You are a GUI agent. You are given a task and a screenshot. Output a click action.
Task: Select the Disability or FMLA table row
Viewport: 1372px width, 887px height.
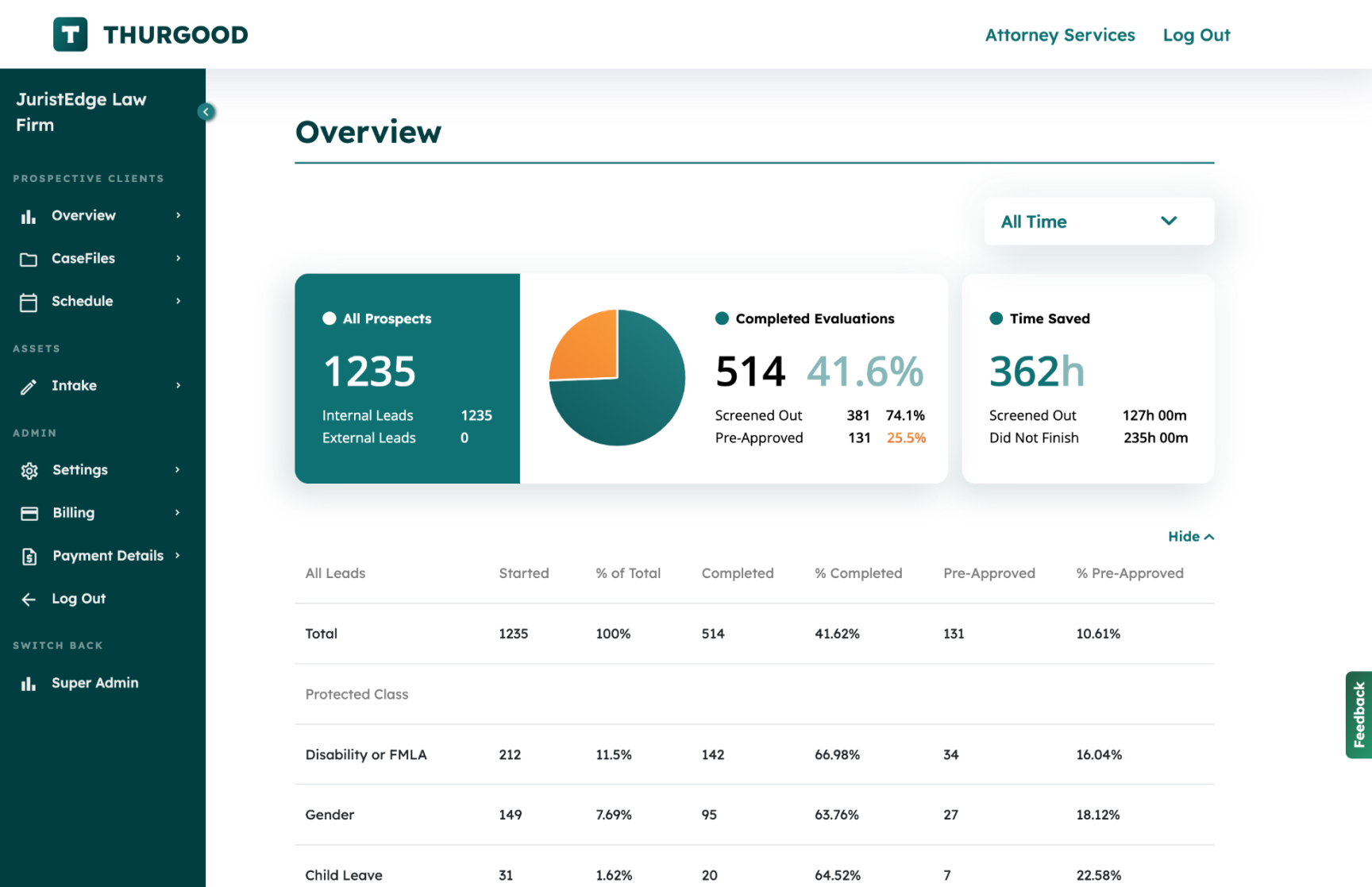pyautogui.click(x=753, y=754)
